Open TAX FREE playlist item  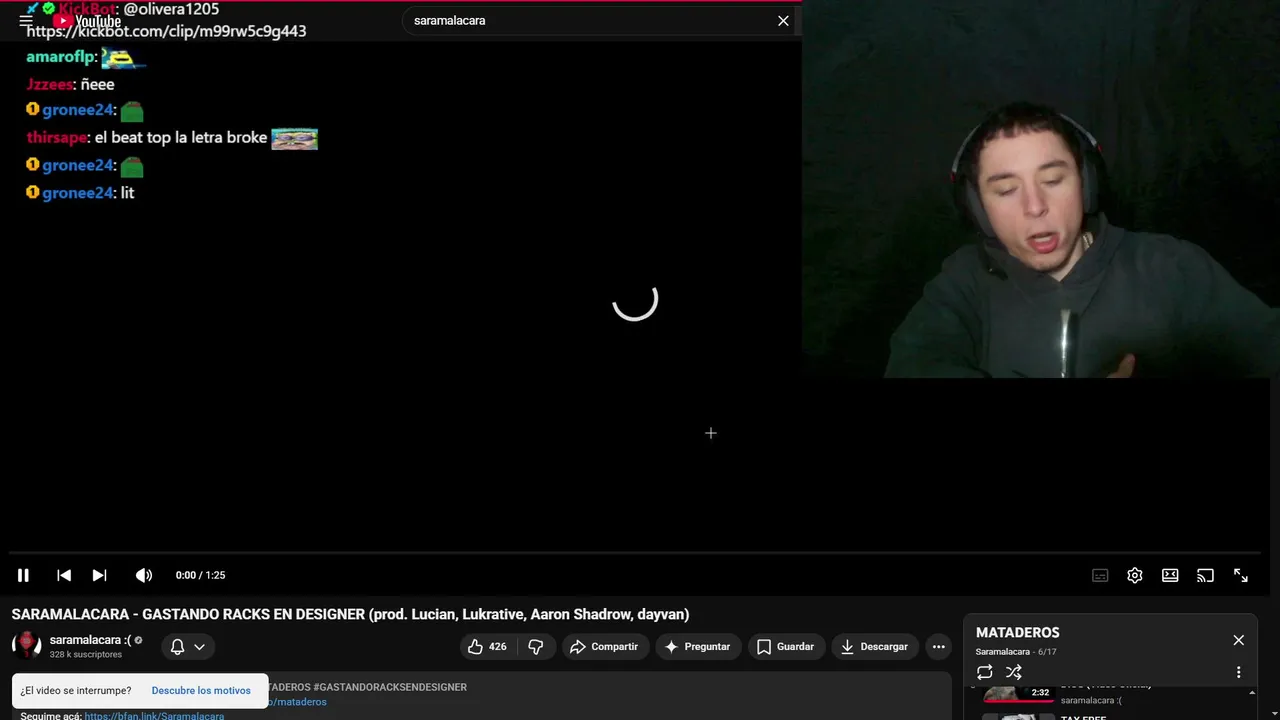[x=1083, y=717]
